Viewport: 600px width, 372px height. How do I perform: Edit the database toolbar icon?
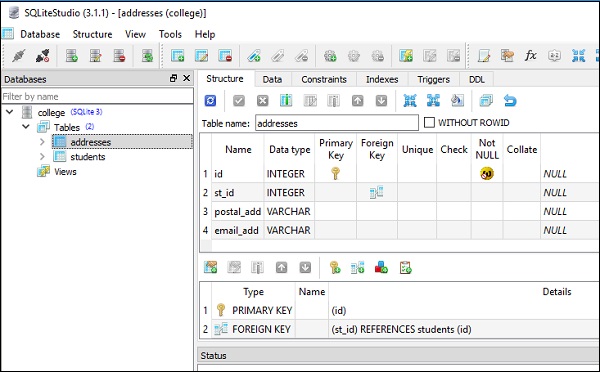pyautogui.click(x=95, y=56)
